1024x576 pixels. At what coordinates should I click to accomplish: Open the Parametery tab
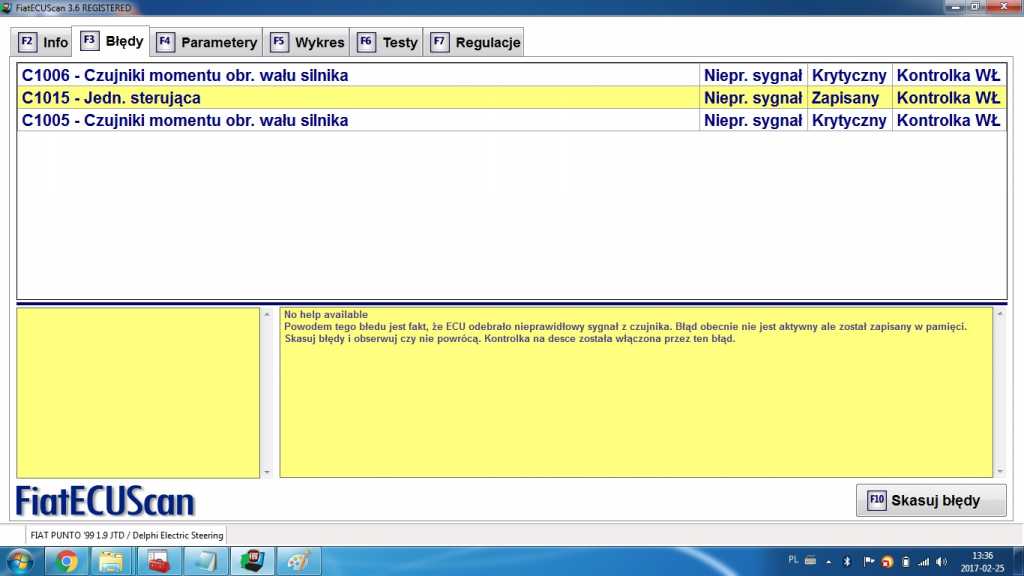(207, 42)
